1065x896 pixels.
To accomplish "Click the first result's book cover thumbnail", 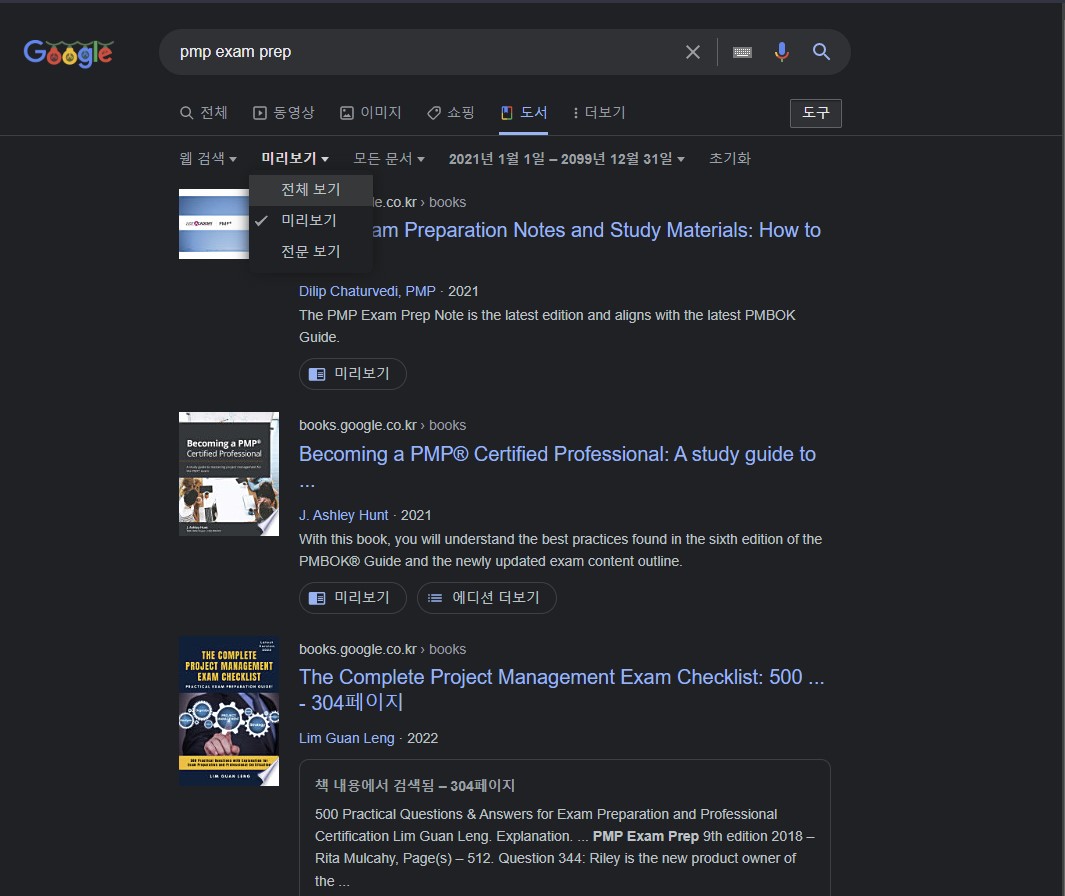I will coord(213,223).
